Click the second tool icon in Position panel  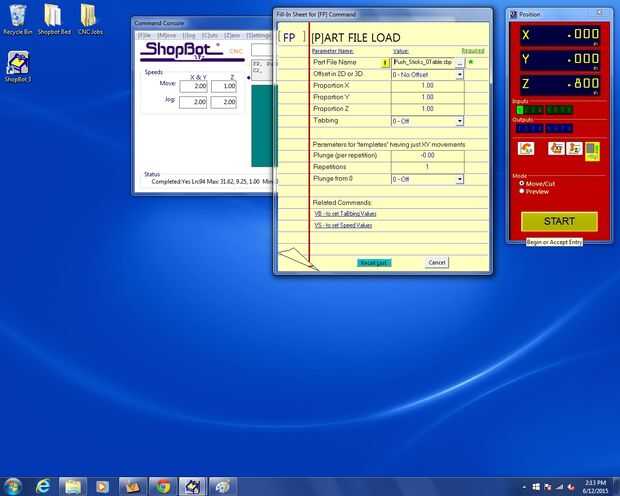[556, 149]
